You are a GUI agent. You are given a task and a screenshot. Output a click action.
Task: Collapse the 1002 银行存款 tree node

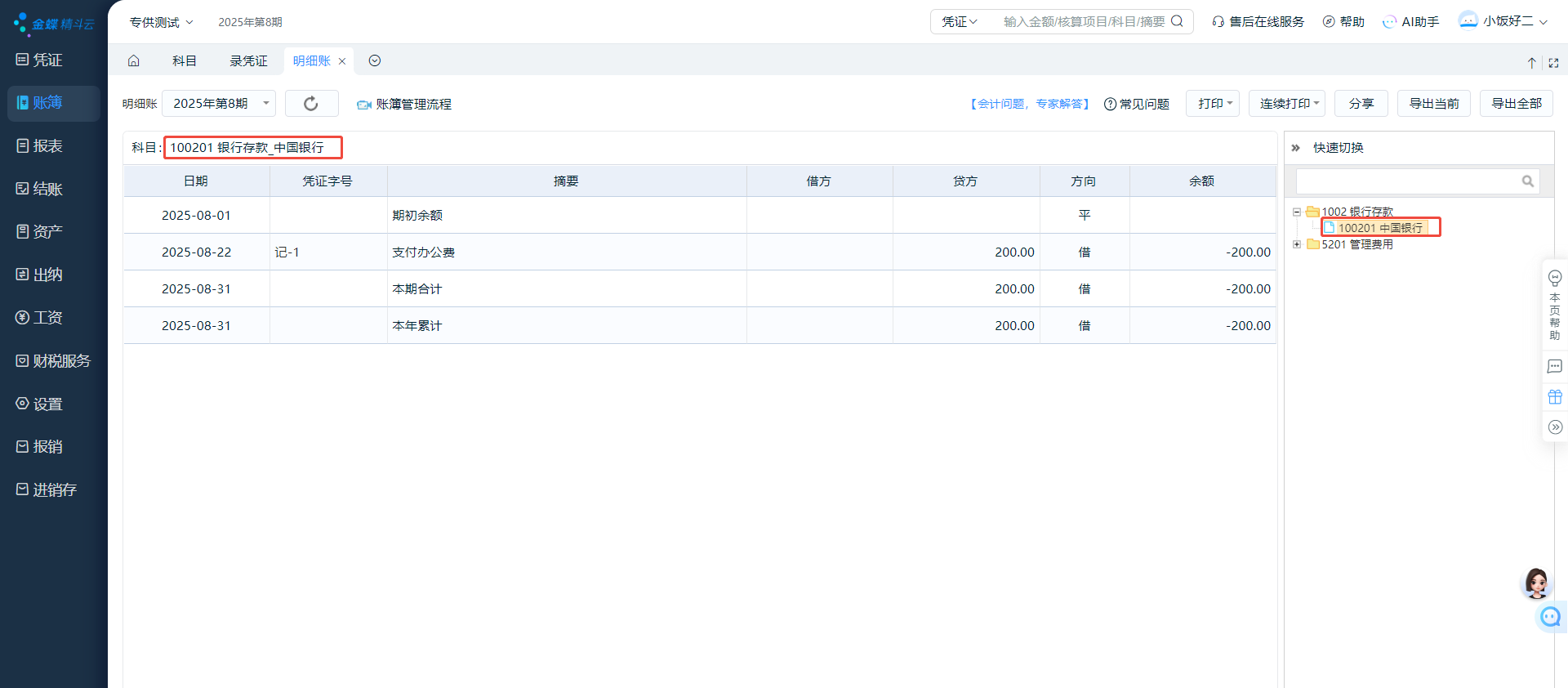pyautogui.click(x=1296, y=212)
